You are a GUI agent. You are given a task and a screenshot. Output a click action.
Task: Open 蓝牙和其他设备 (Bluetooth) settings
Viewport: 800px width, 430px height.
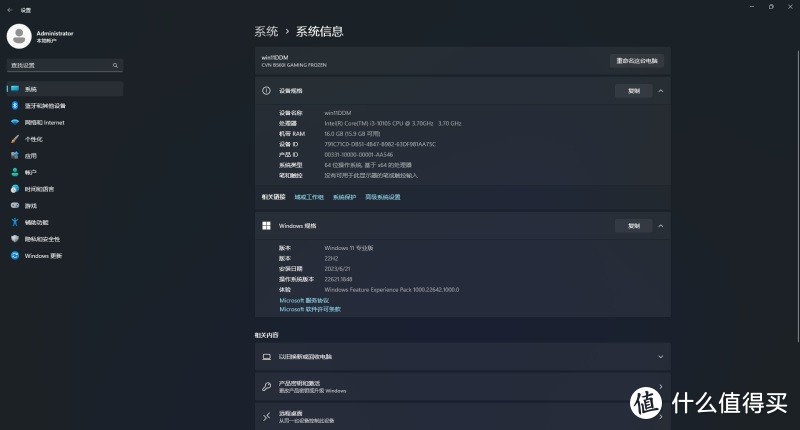click(x=45, y=106)
